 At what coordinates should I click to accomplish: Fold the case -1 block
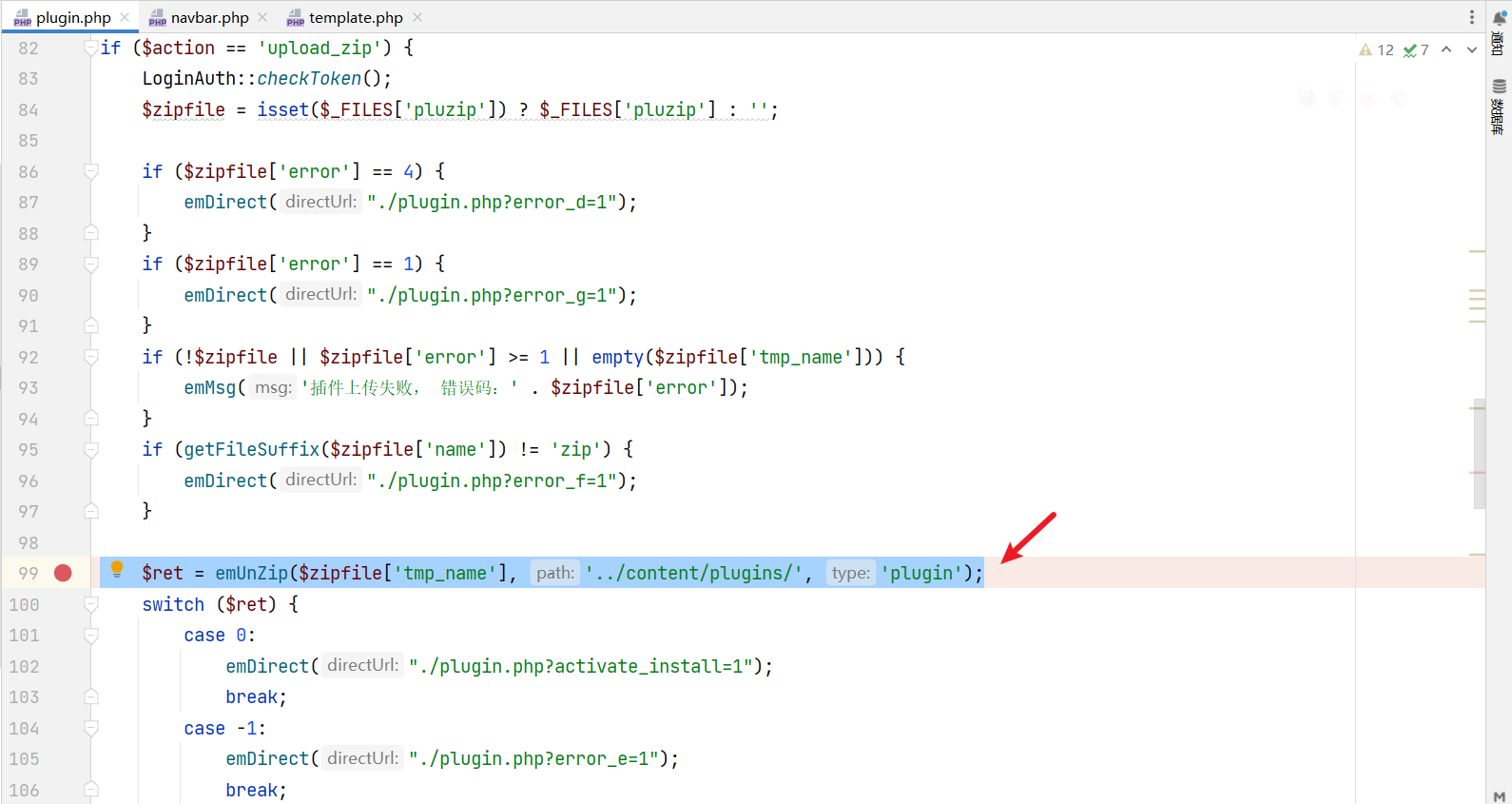(91, 728)
